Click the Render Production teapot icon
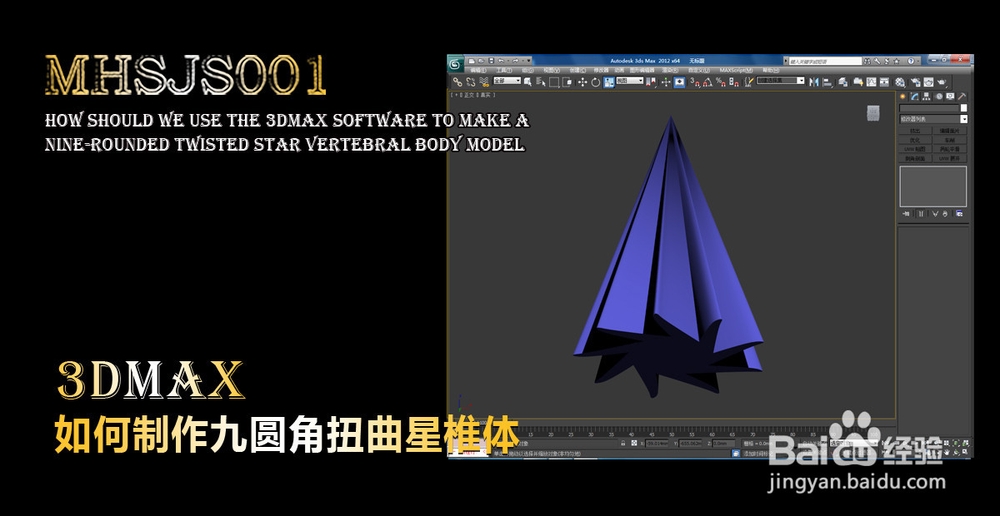Viewport: 1000px width, 516px height. 942,82
